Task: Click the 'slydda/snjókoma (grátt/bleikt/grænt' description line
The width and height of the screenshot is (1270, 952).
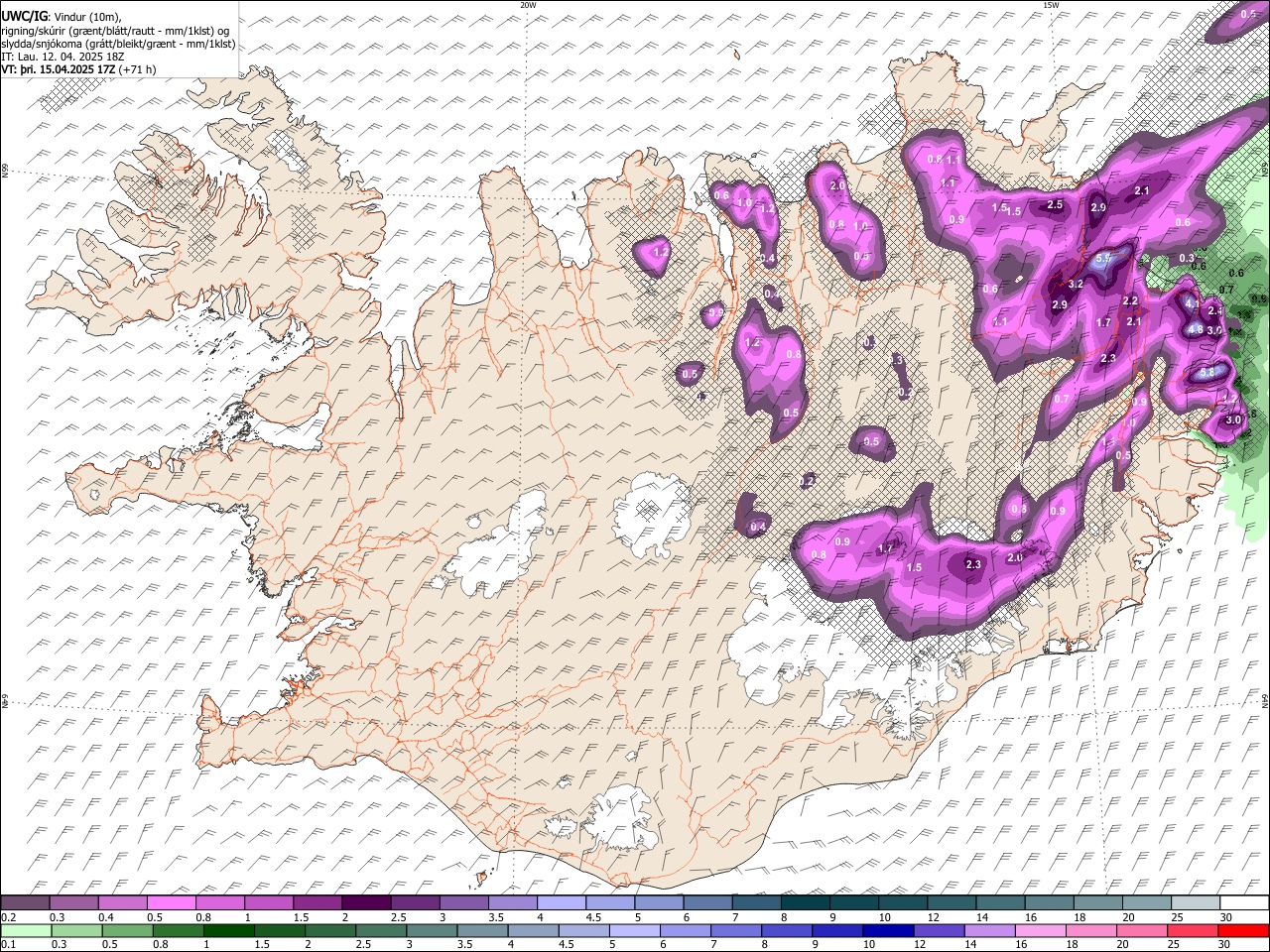Action: click(118, 44)
